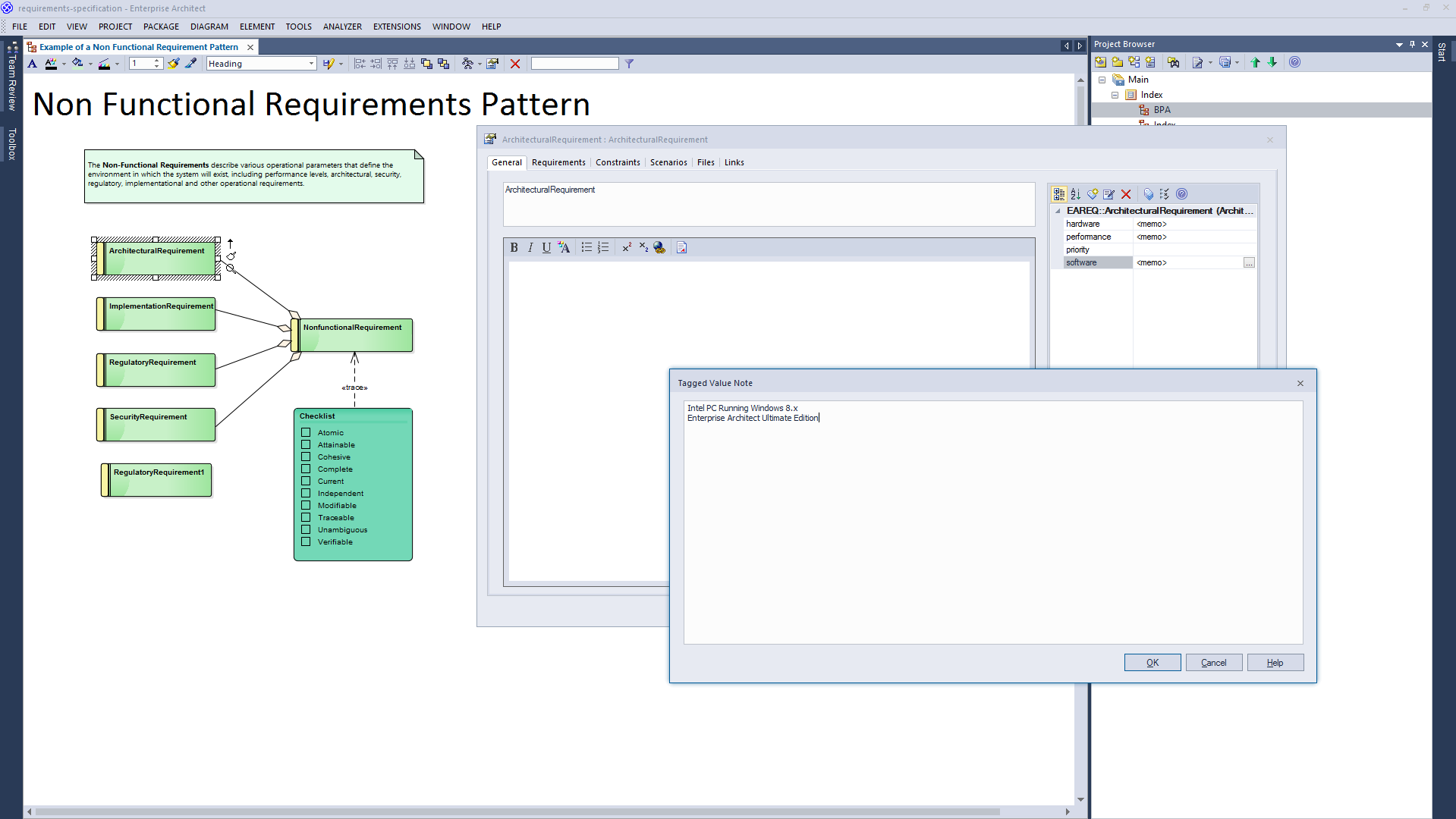Check the Traceable checklist box
This screenshot has width=1456, height=819.
306,517
